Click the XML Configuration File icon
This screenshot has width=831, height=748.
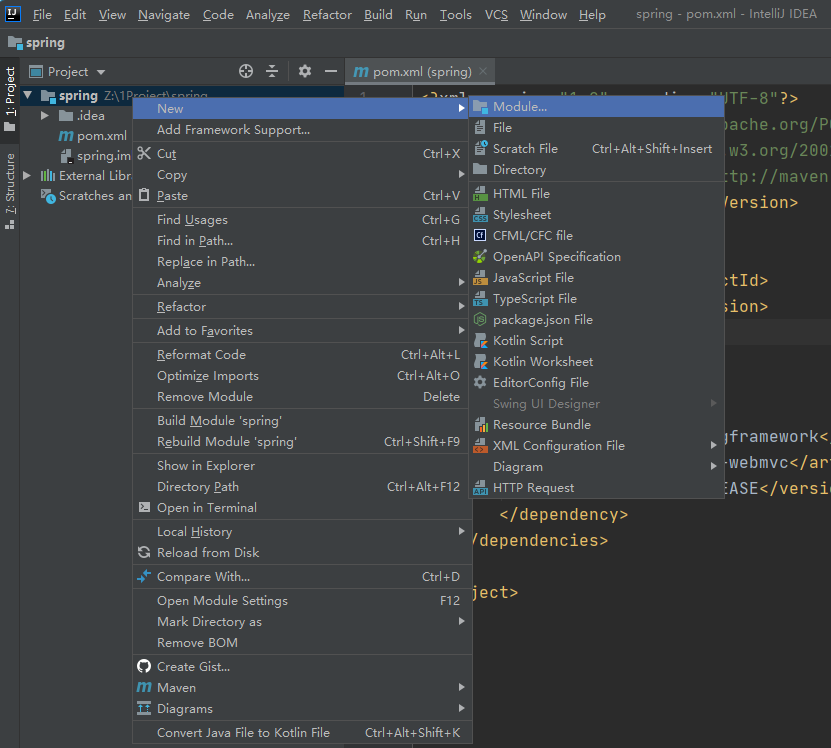point(480,446)
